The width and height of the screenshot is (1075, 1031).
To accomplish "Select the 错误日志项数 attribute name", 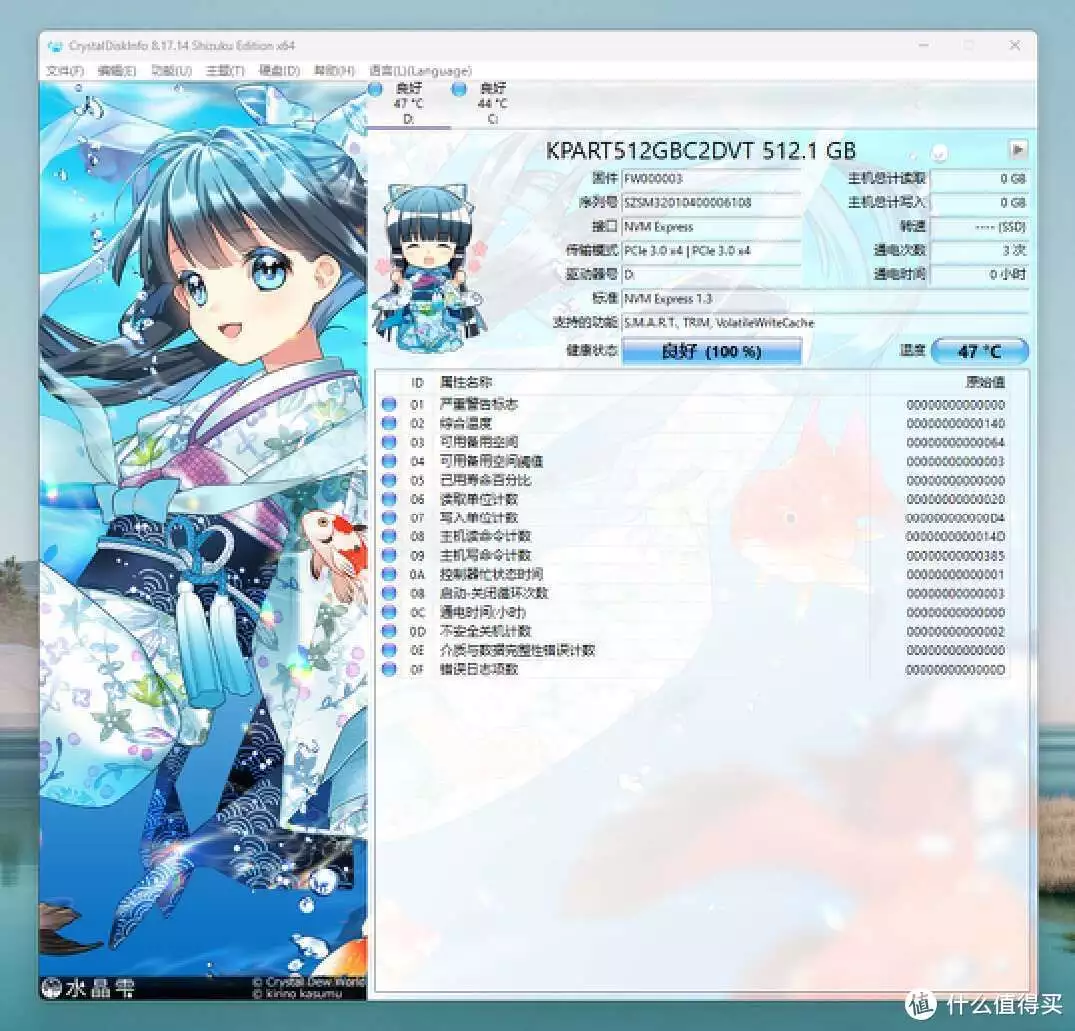I will coord(478,668).
